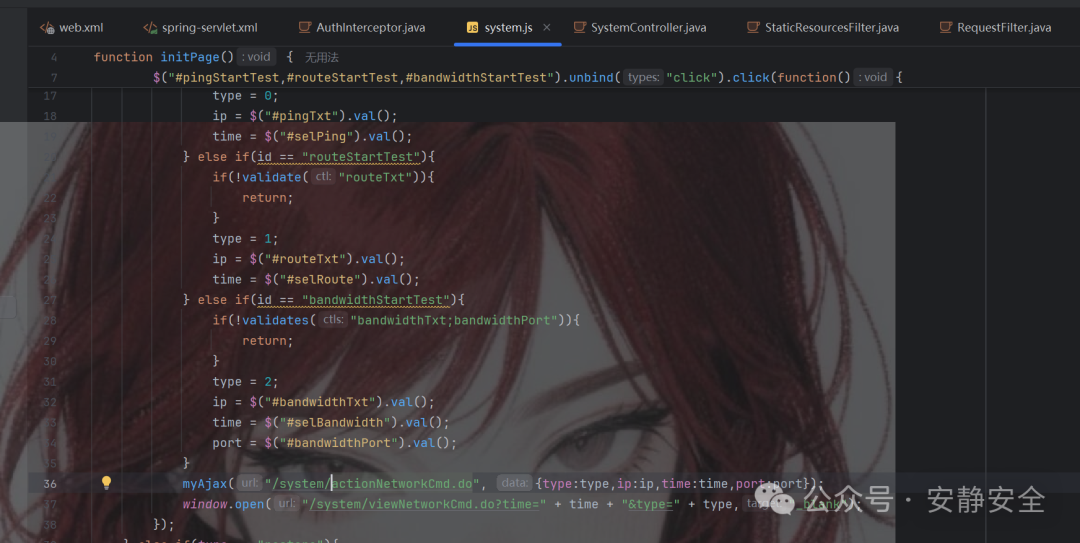Image resolution: width=1080 pixels, height=543 pixels.
Task: Click the spring-servlet.xml file icon
Action: tap(150, 28)
